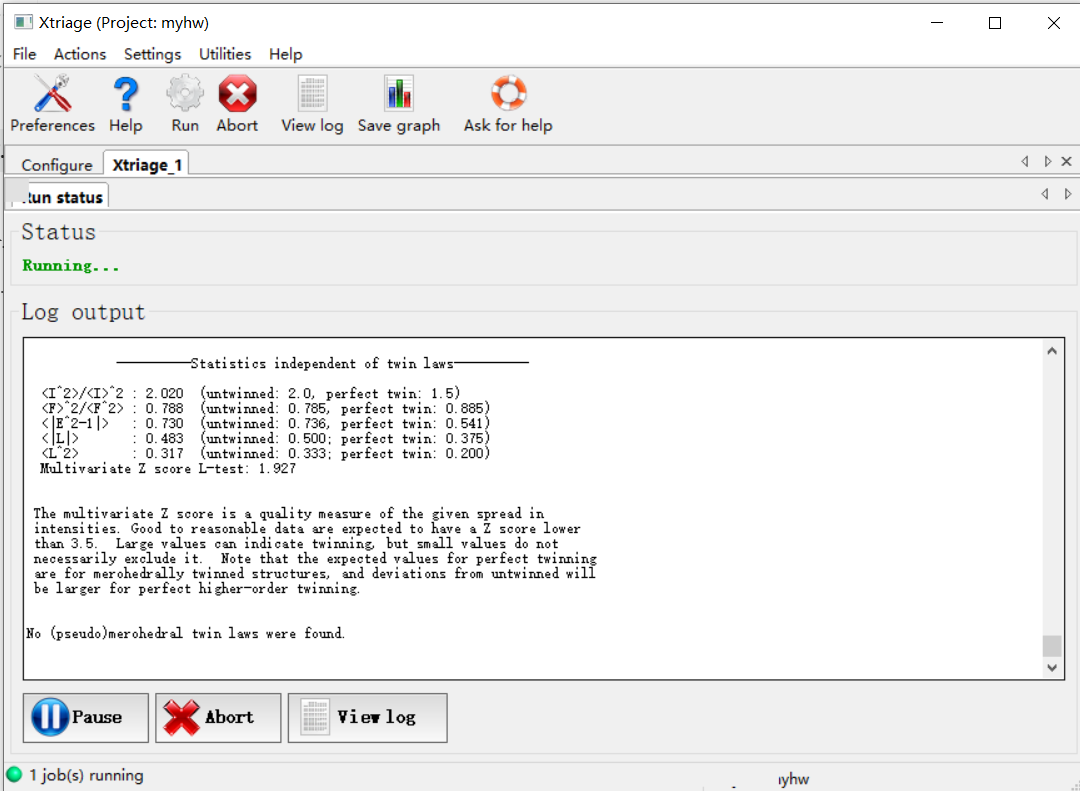
Task: Click the blue question mark Help icon
Action: (x=125, y=94)
